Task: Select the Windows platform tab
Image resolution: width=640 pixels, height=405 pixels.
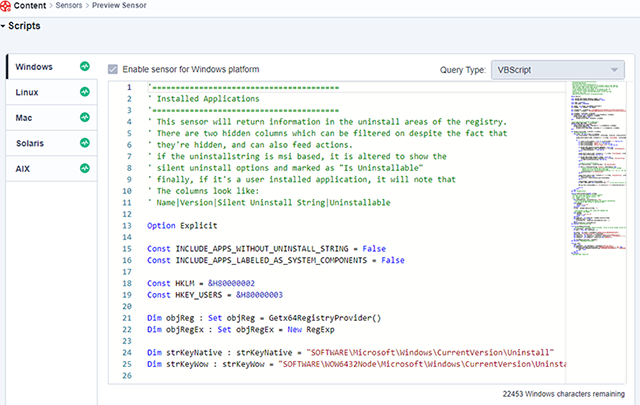Action: tap(35, 67)
